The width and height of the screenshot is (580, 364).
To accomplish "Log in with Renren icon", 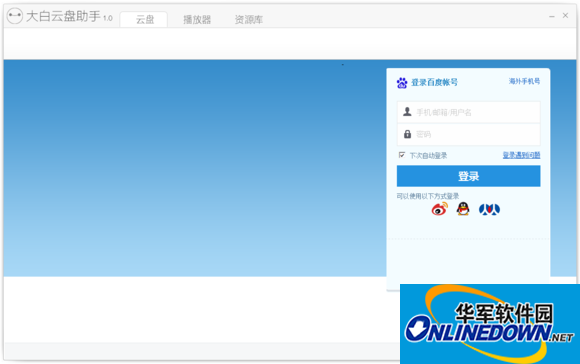I will pos(489,209).
